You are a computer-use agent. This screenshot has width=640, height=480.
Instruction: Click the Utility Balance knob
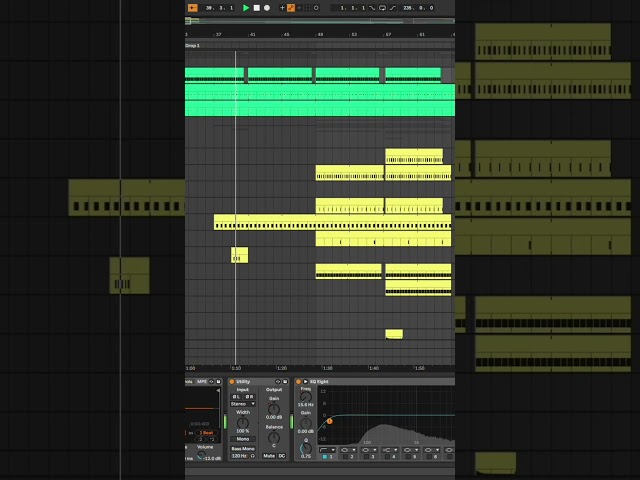tap(273, 438)
